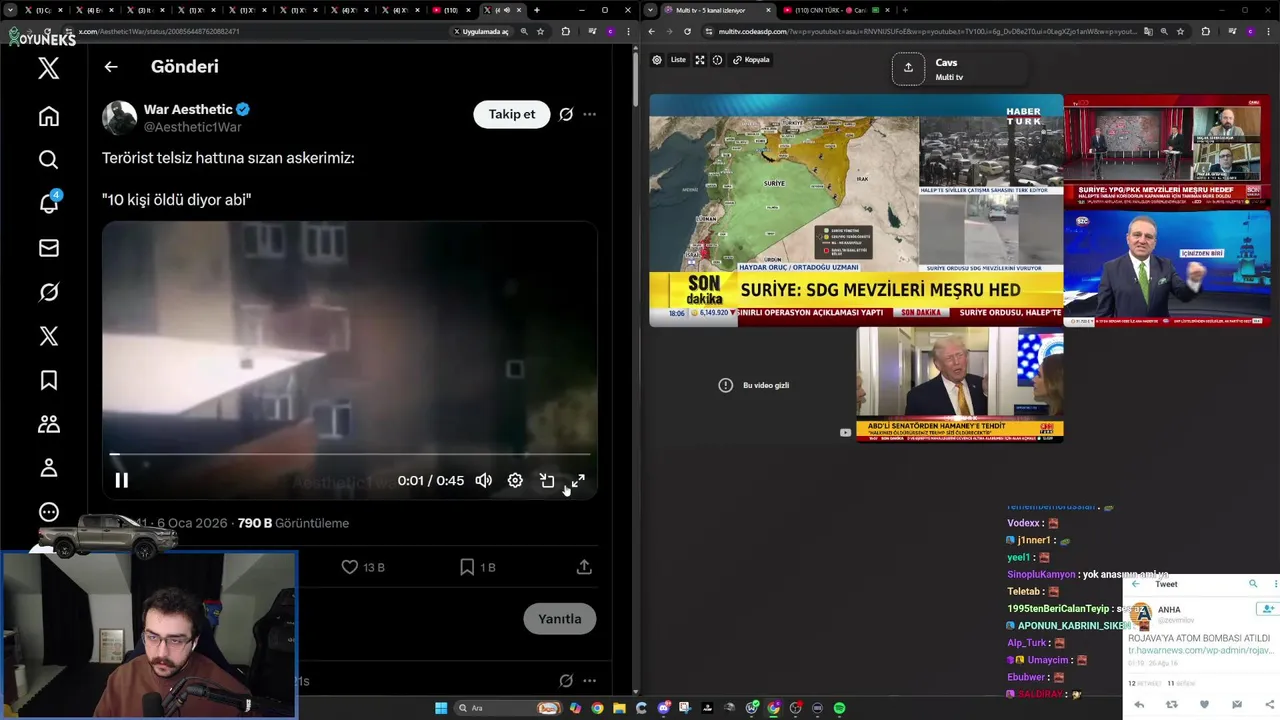Screen dimensions: 1280x720
Task: Open Grok icon in X sidebar
Action: [49, 292]
